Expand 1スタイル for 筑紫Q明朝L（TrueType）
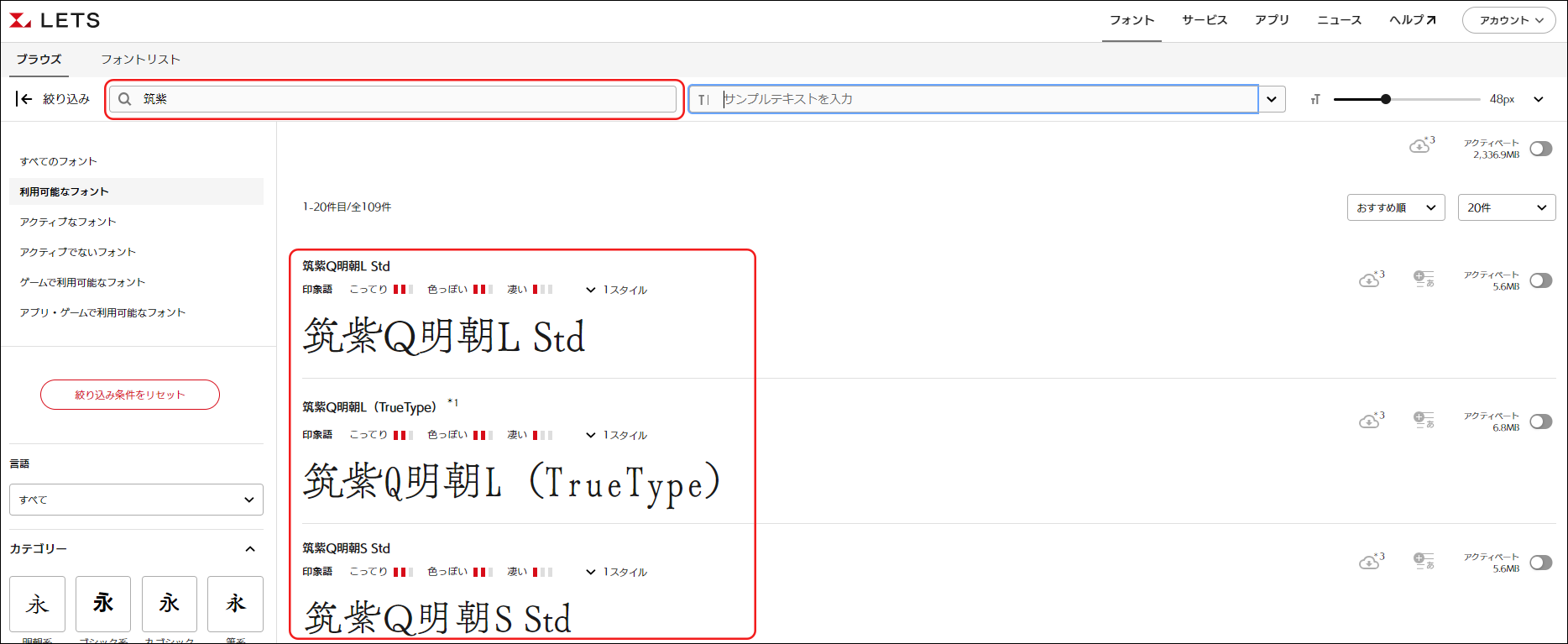 click(617, 435)
